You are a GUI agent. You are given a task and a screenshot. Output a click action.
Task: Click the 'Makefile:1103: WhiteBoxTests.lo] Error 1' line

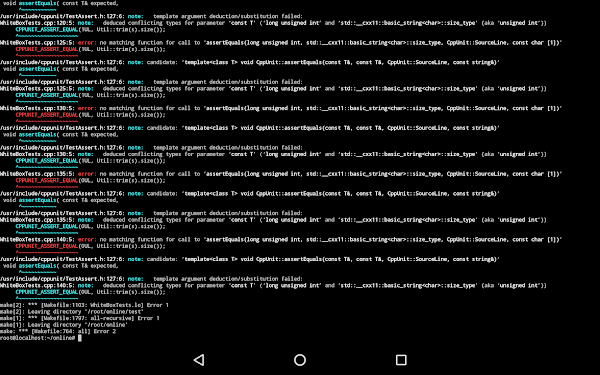[84, 305]
